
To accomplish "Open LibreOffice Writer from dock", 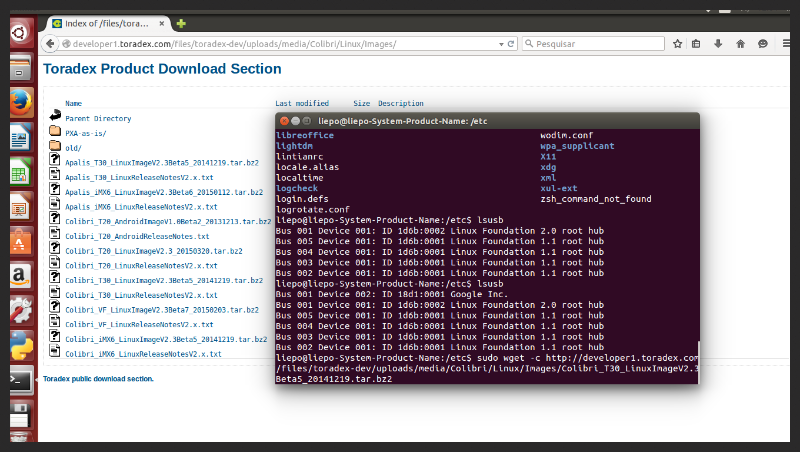I will point(20,137).
